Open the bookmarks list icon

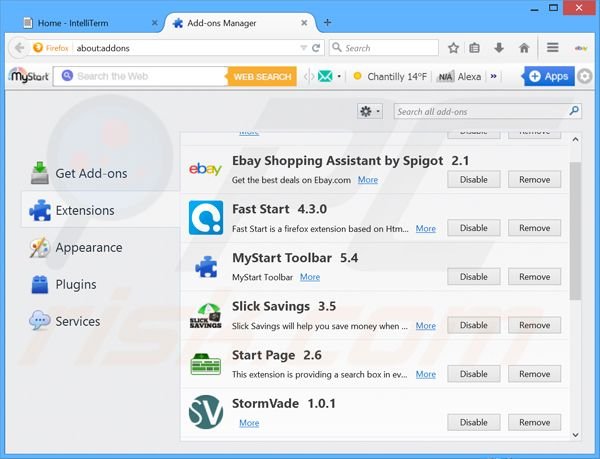pyautogui.click(x=474, y=48)
